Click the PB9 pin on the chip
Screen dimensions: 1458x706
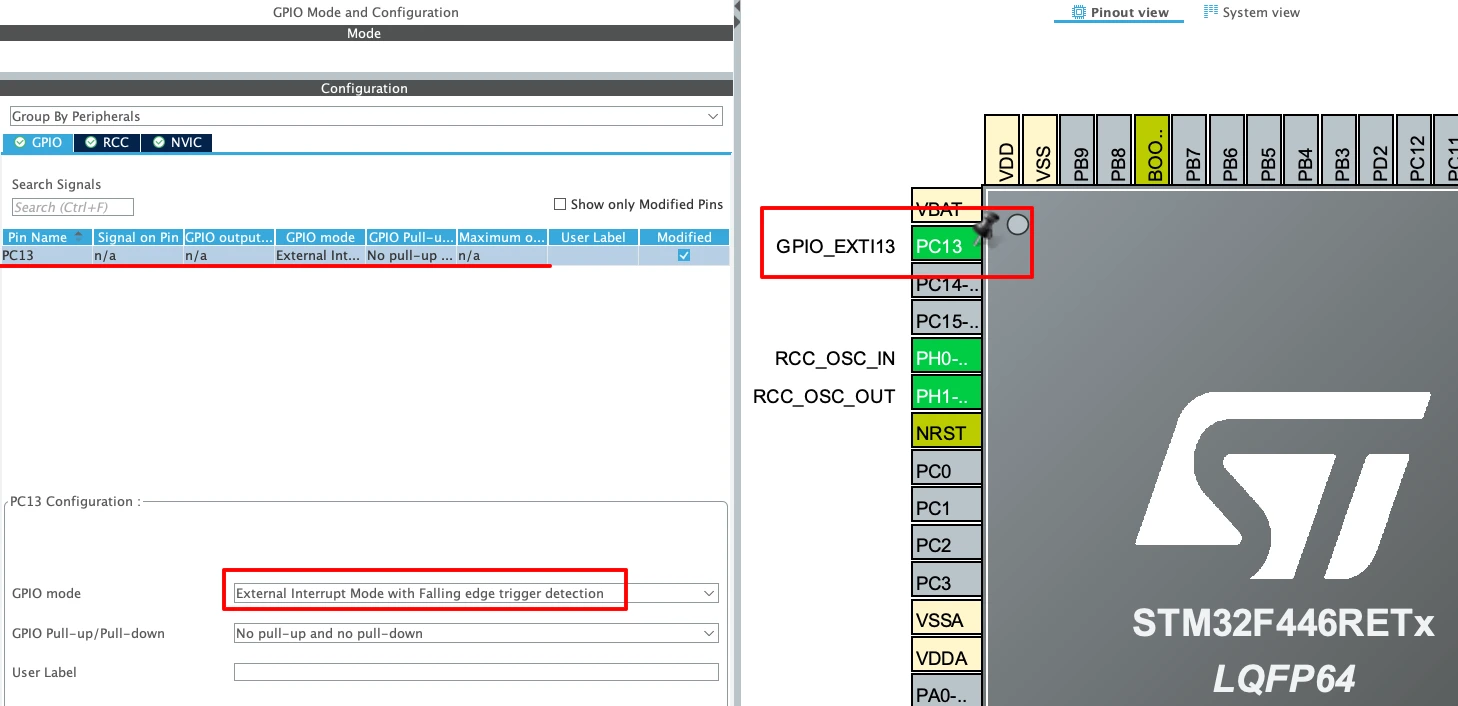click(1078, 150)
